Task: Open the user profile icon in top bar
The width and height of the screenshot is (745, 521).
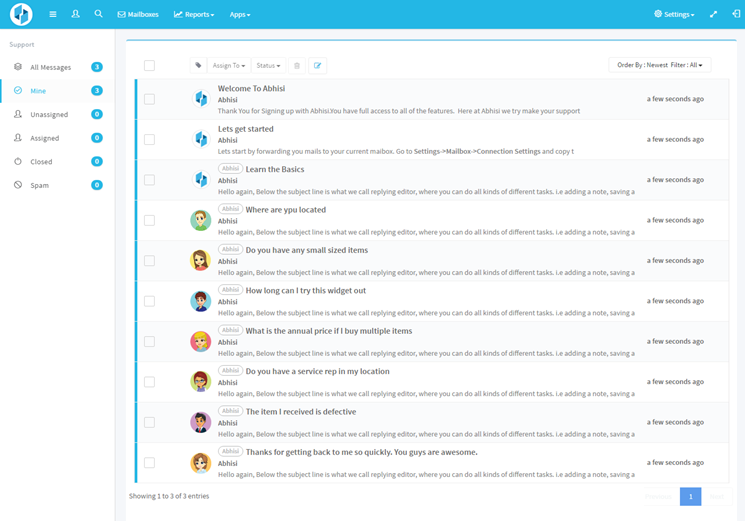Action: [x=76, y=14]
